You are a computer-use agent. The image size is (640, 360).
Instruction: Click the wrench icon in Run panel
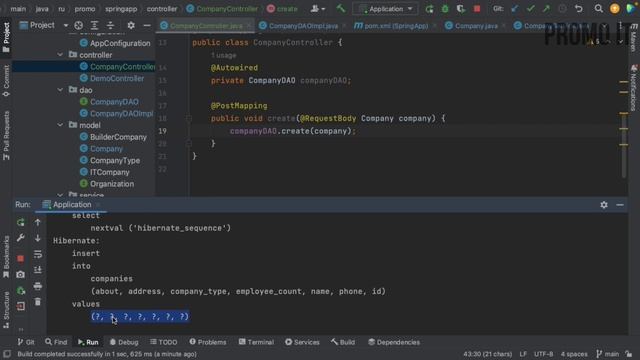[x=20, y=238]
